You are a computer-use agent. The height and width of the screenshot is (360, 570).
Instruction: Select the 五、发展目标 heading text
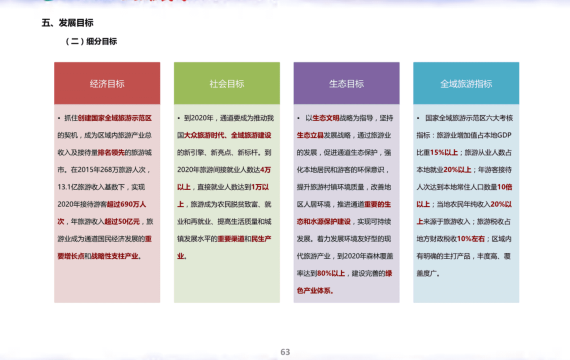point(68,23)
